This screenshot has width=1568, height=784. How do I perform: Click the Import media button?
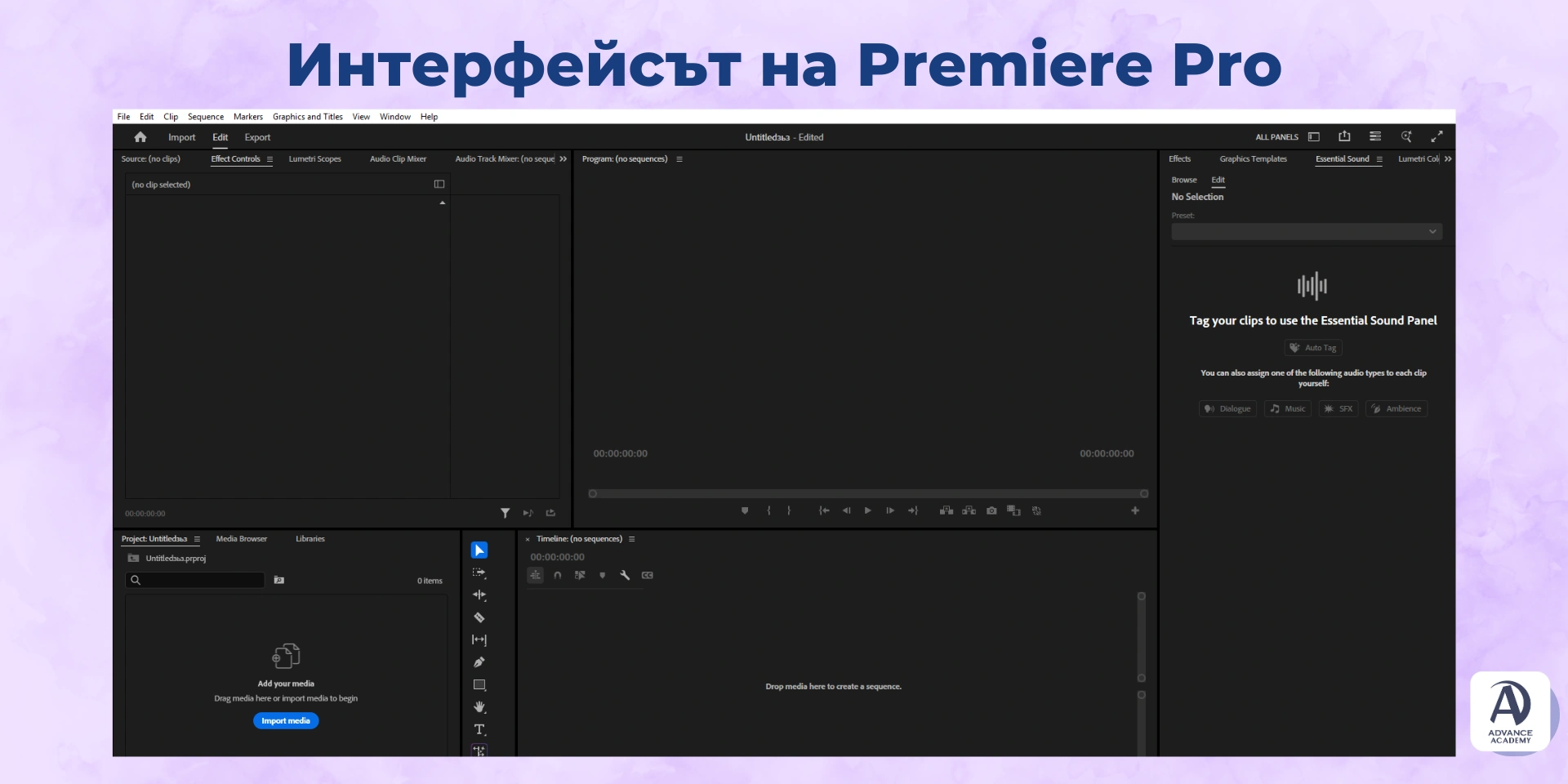(x=285, y=720)
